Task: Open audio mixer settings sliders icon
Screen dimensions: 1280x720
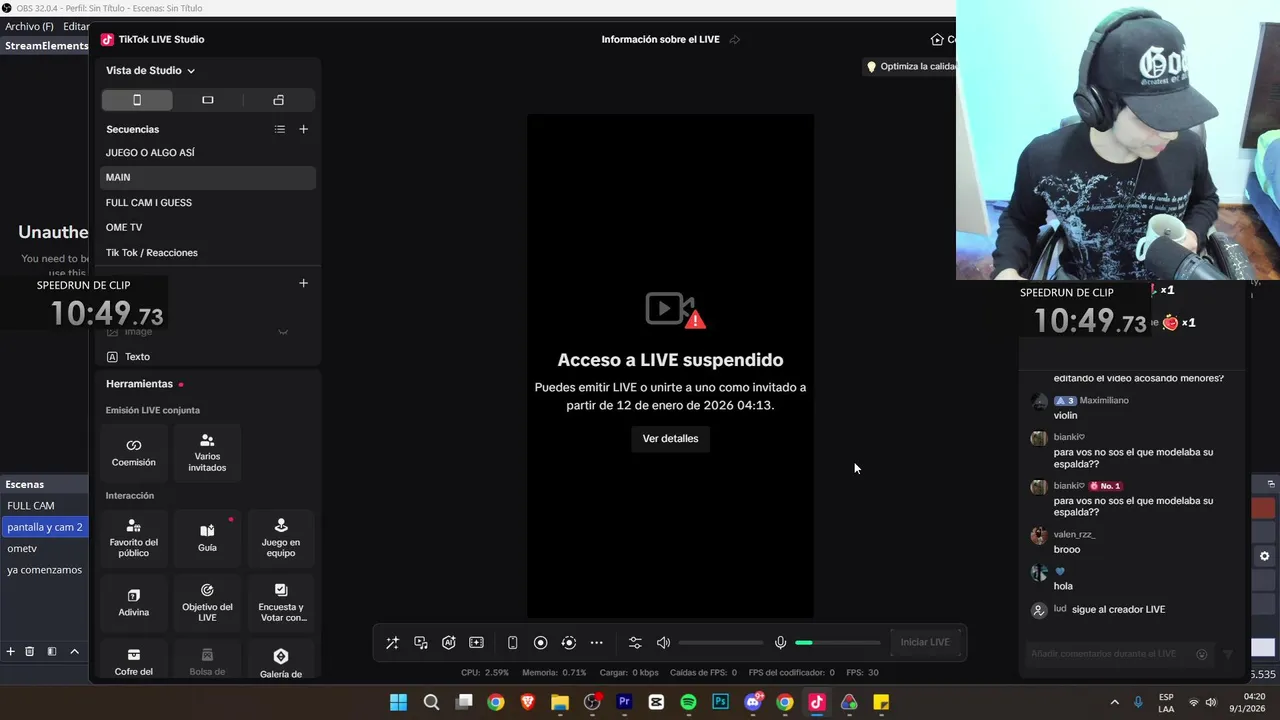Action: [x=635, y=643]
